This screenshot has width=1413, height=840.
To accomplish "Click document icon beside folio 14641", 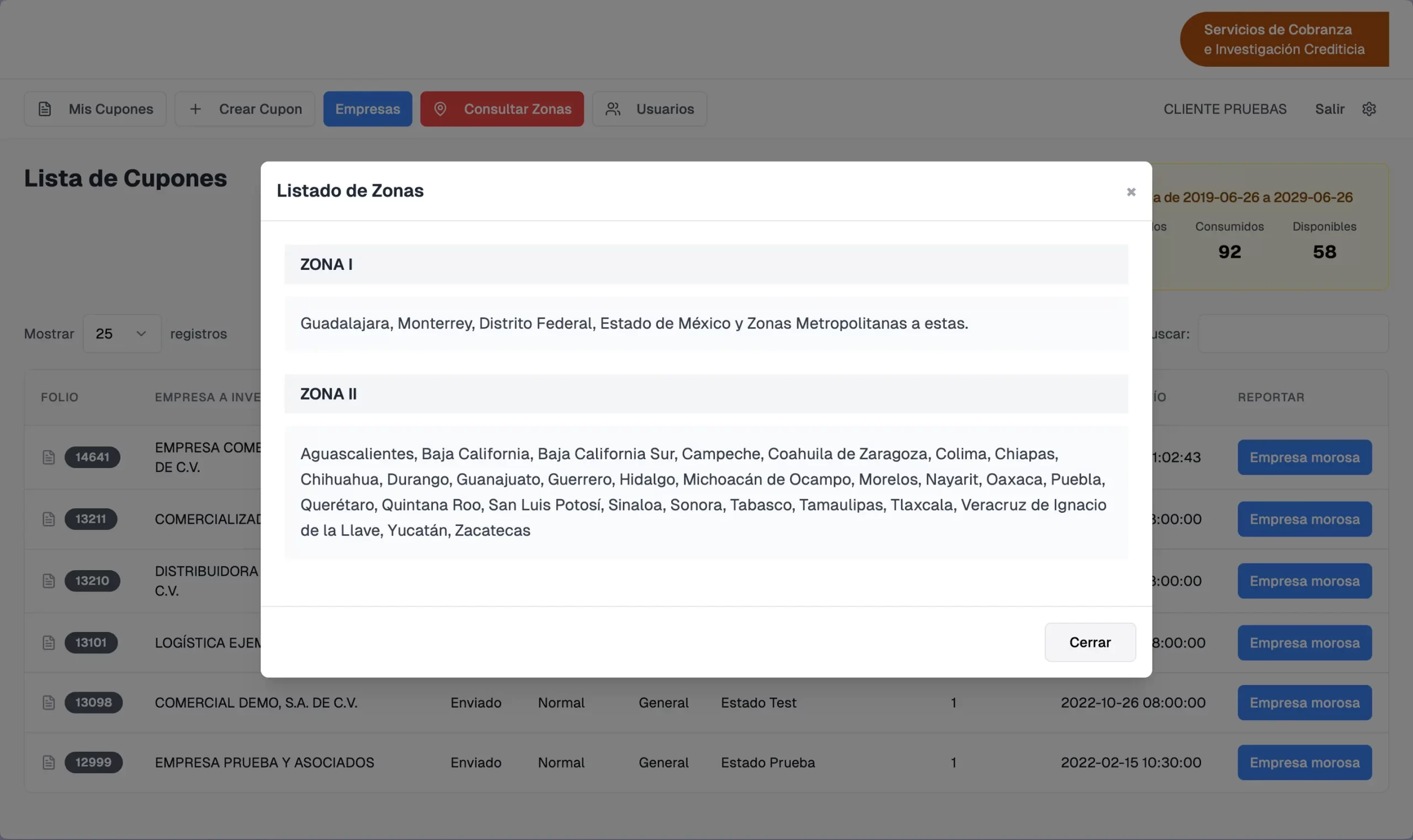I will coord(49,457).
